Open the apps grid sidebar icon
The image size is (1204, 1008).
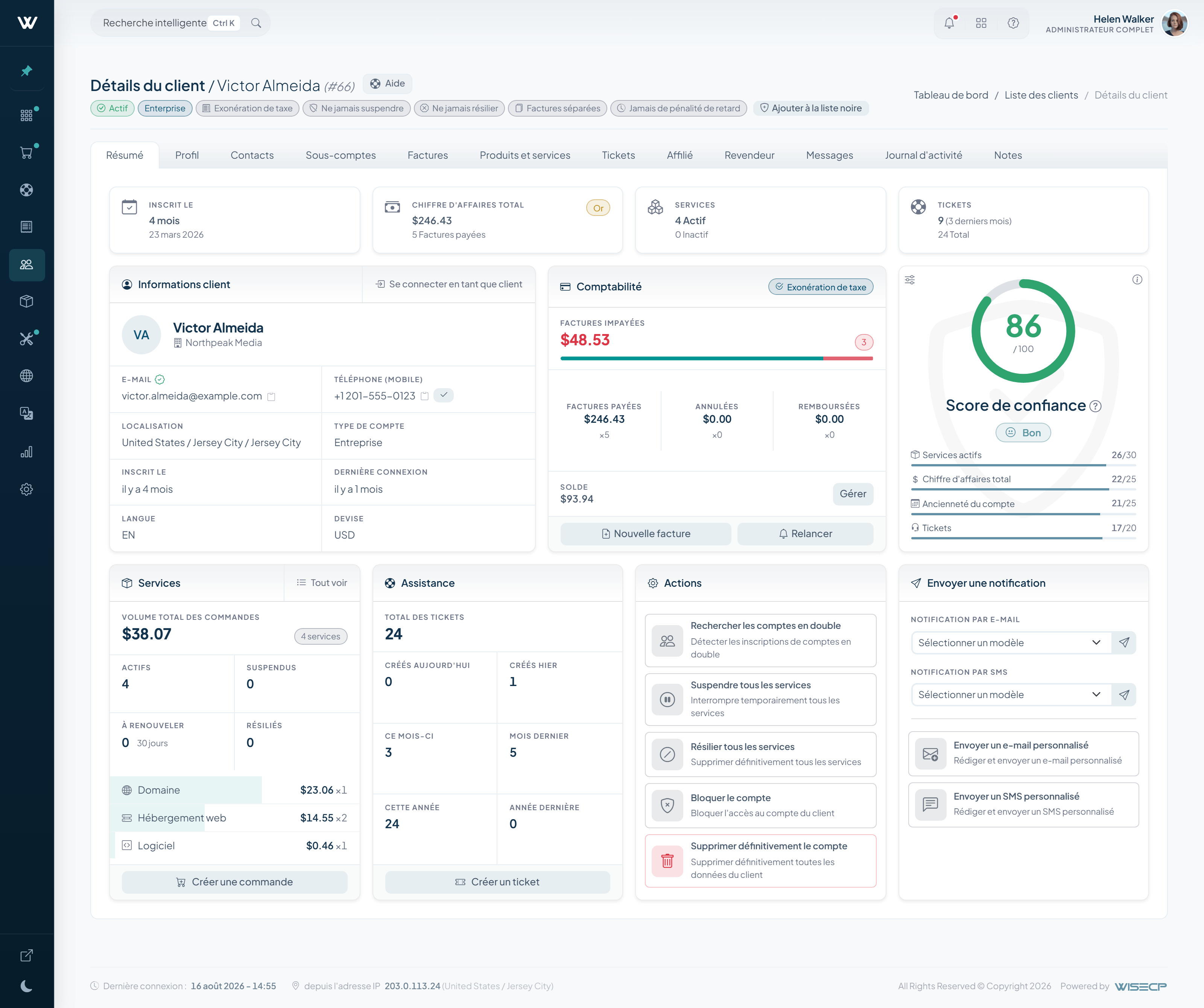tap(26, 115)
